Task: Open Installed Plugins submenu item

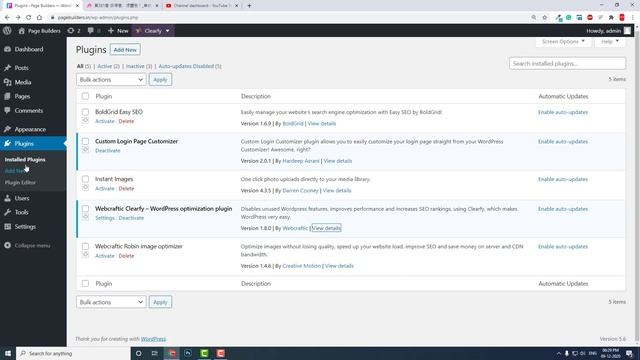Action: tap(25, 160)
